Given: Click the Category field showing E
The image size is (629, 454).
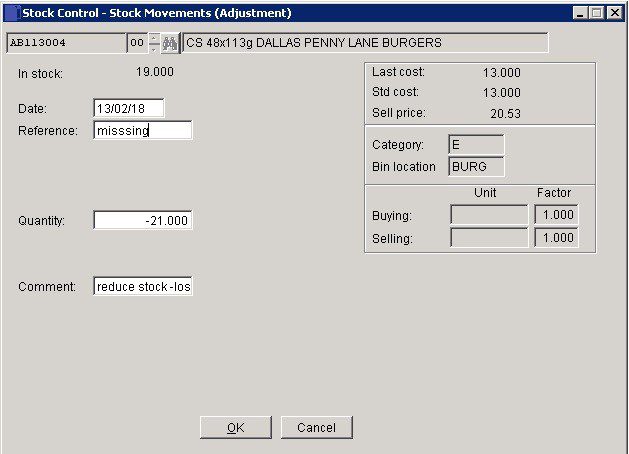Looking at the screenshot, I should (476, 144).
